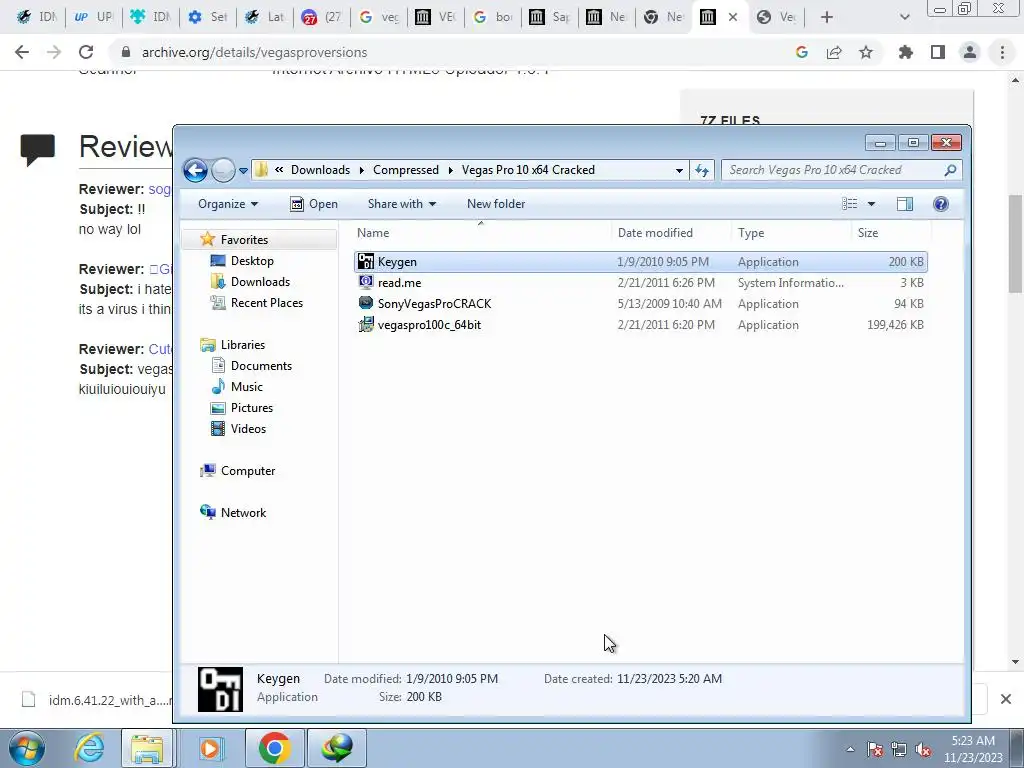1024x768 pixels.
Task: Click Chrome's back arrow
Action: tap(22, 52)
